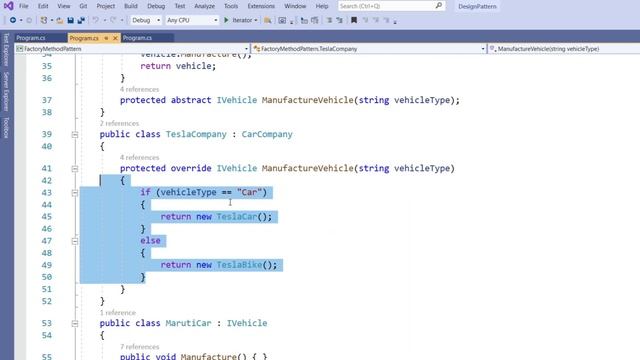Click the New Project toolbar icon
Screen dimensions: 640x360
[44, 20]
